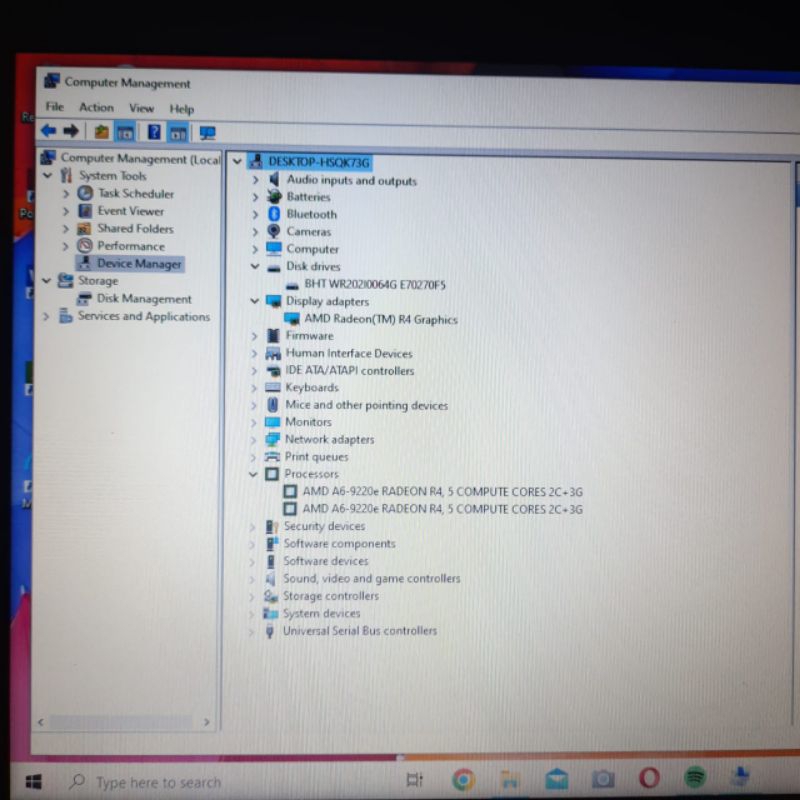This screenshot has width=800, height=800.
Task: Select Mice and other pointing devices
Action: coord(366,405)
